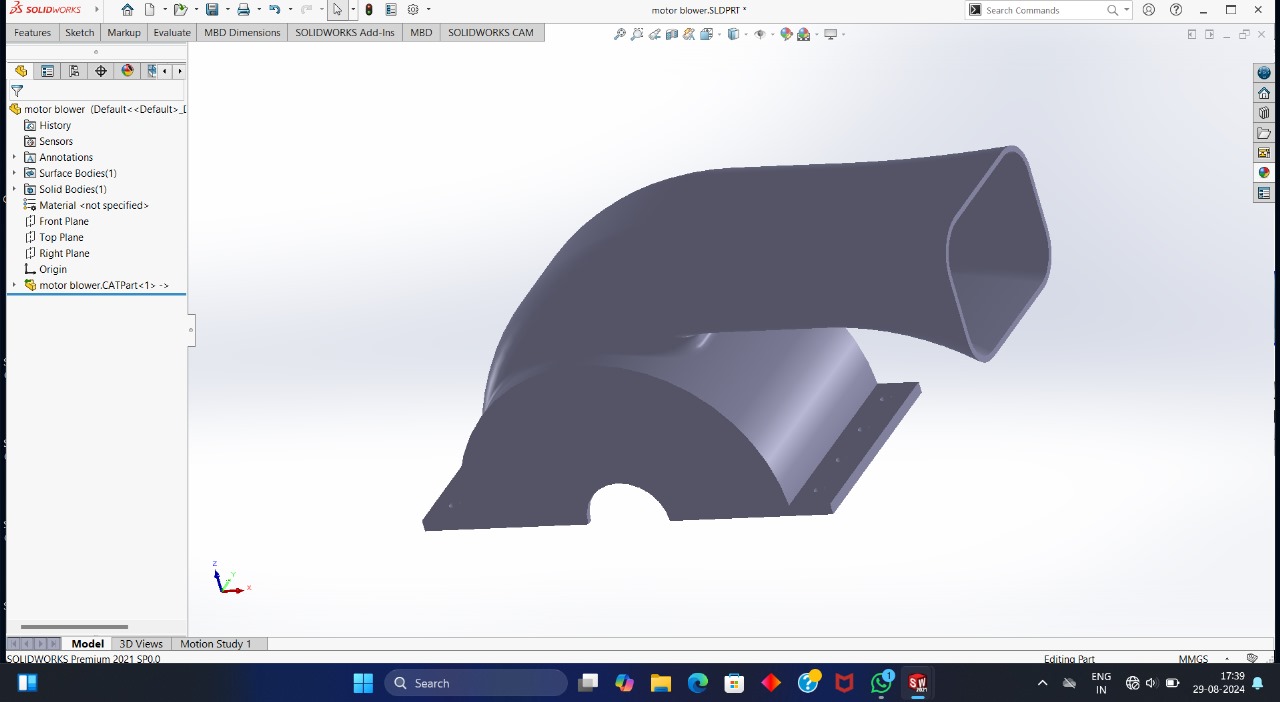Open the Search Commands dropdown arrow

pyautogui.click(x=1126, y=10)
